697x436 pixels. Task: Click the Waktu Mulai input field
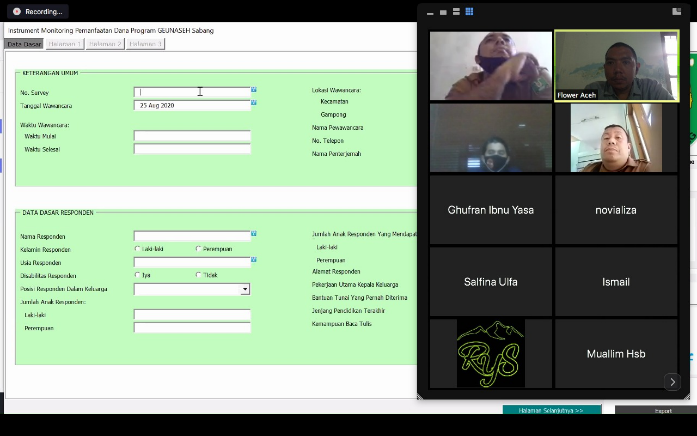pyautogui.click(x=192, y=136)
